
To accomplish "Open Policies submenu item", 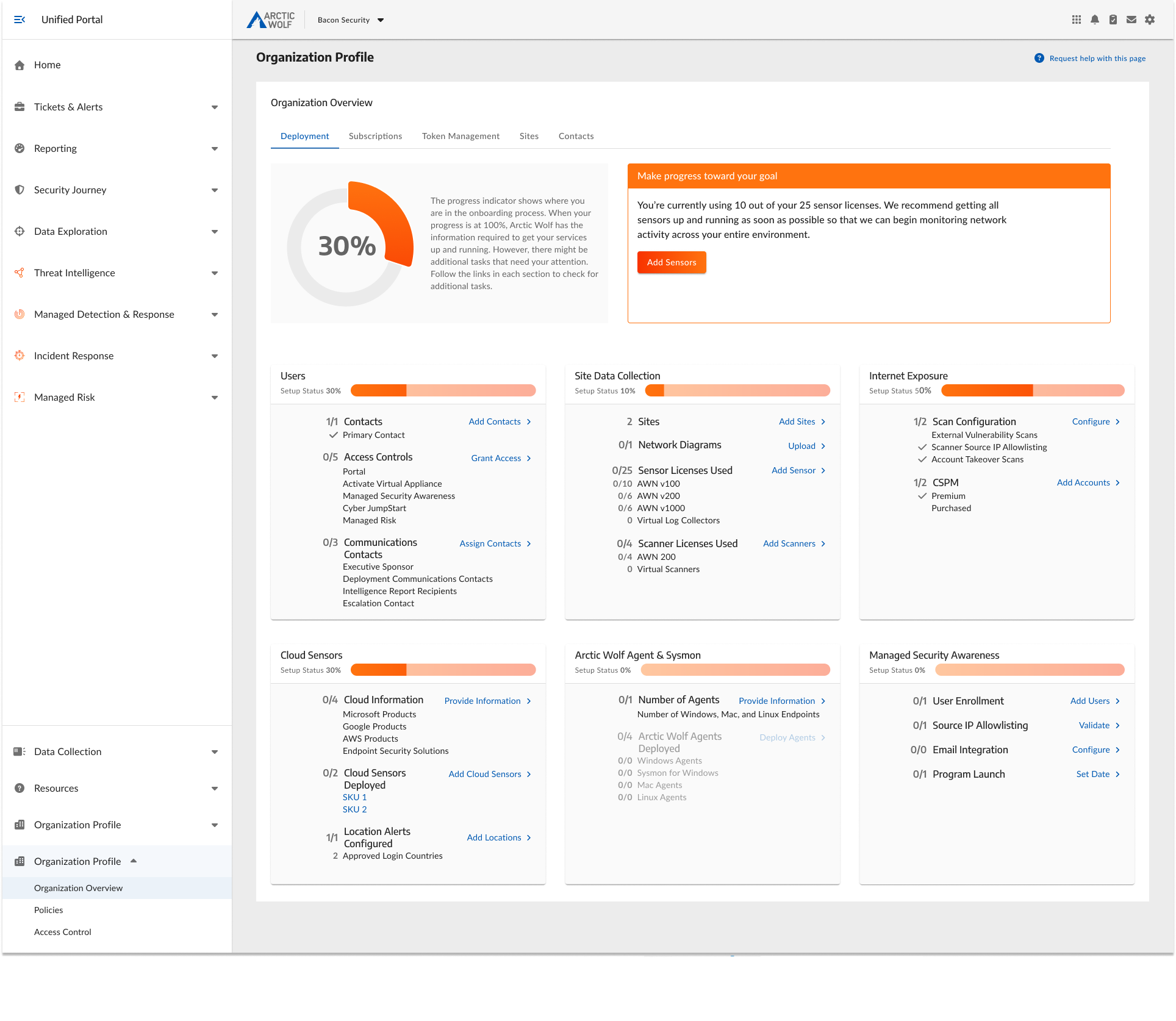I will coord(117,910).
